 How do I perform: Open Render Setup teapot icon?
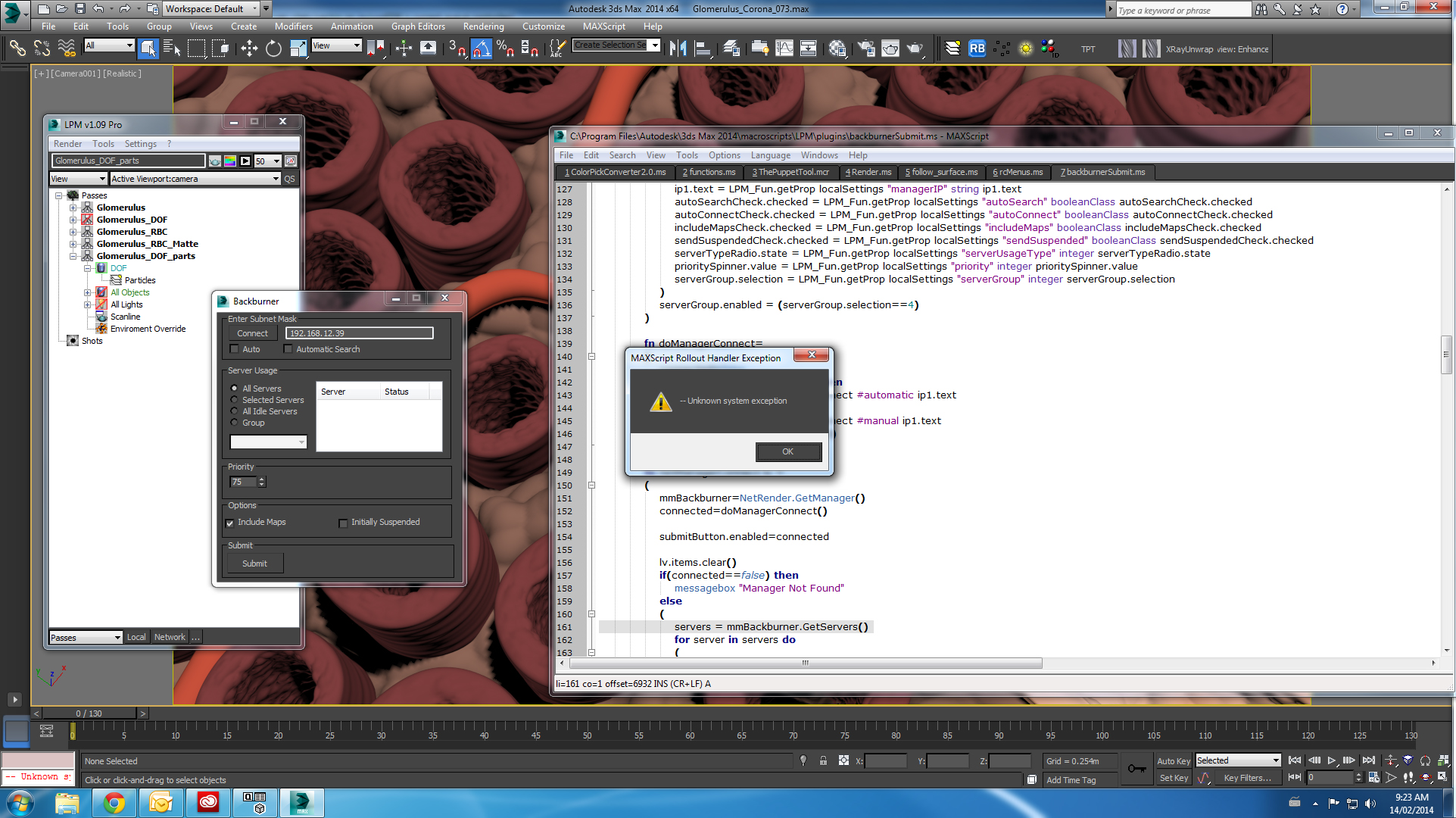tap(866, 48)
